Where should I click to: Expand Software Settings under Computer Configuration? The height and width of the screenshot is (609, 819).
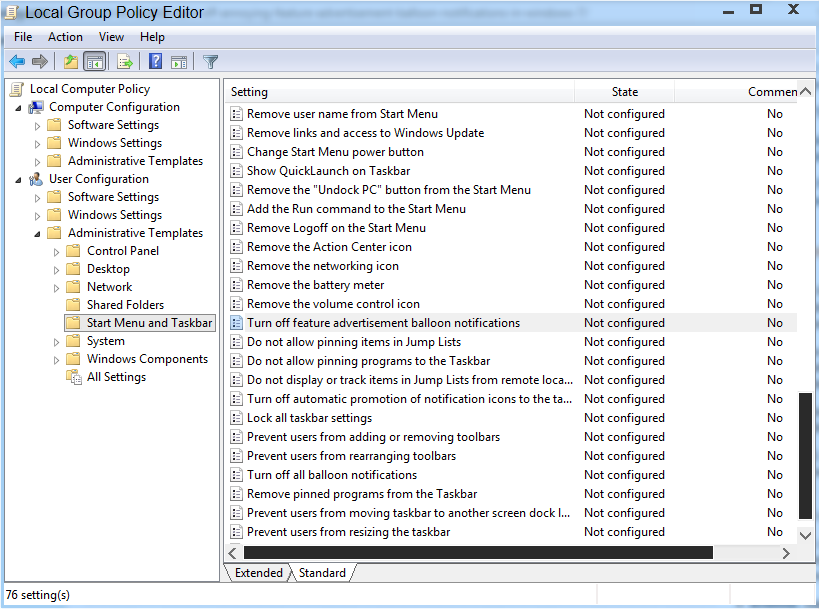(37, 126)
